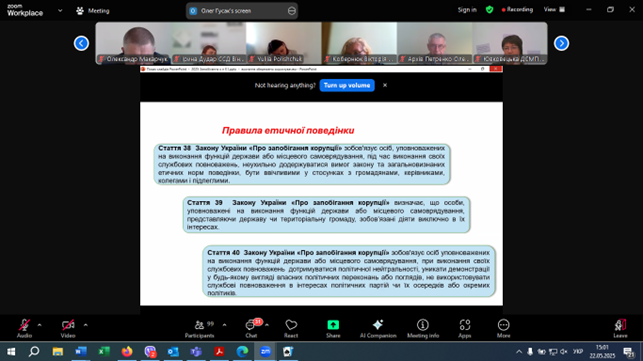The image size is (643, 361).
Task: Open the React emoji menu
Action: pos(291,329)
